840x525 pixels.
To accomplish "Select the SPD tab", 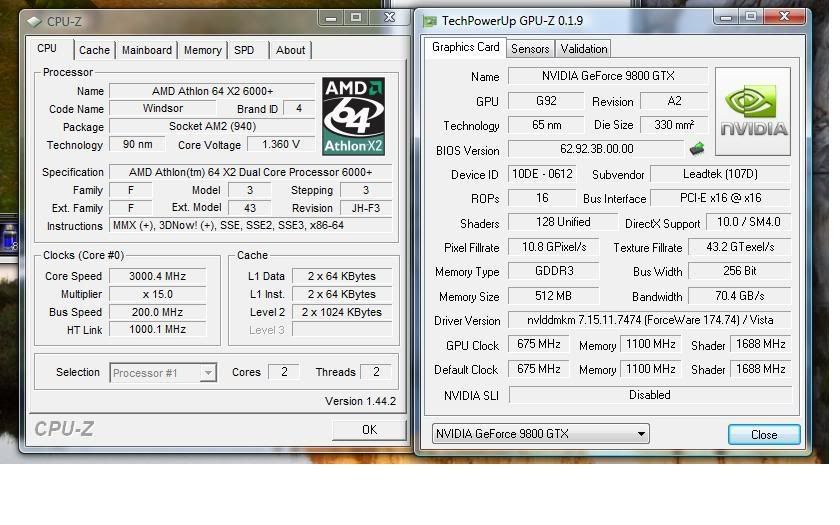I will (244, 50).
